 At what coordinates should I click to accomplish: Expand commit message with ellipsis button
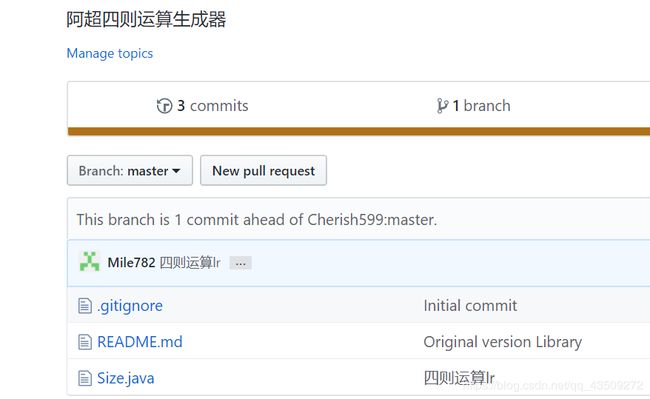(x=240, y=263)
